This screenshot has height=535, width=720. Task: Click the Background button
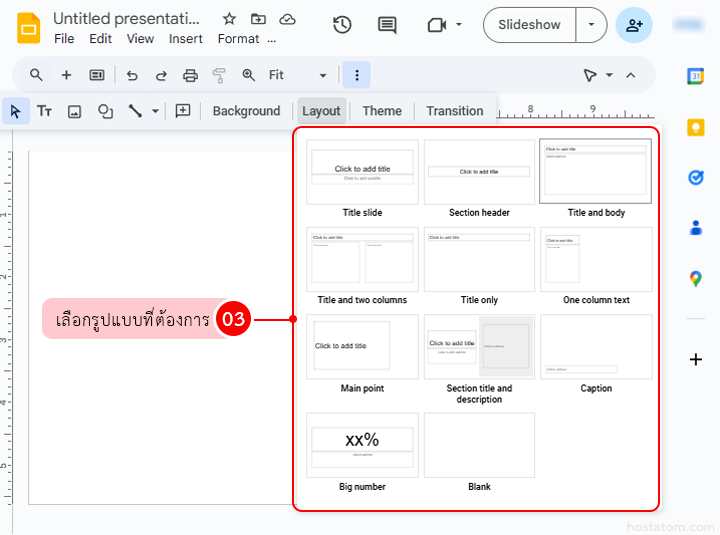click(x=246, y=111)
